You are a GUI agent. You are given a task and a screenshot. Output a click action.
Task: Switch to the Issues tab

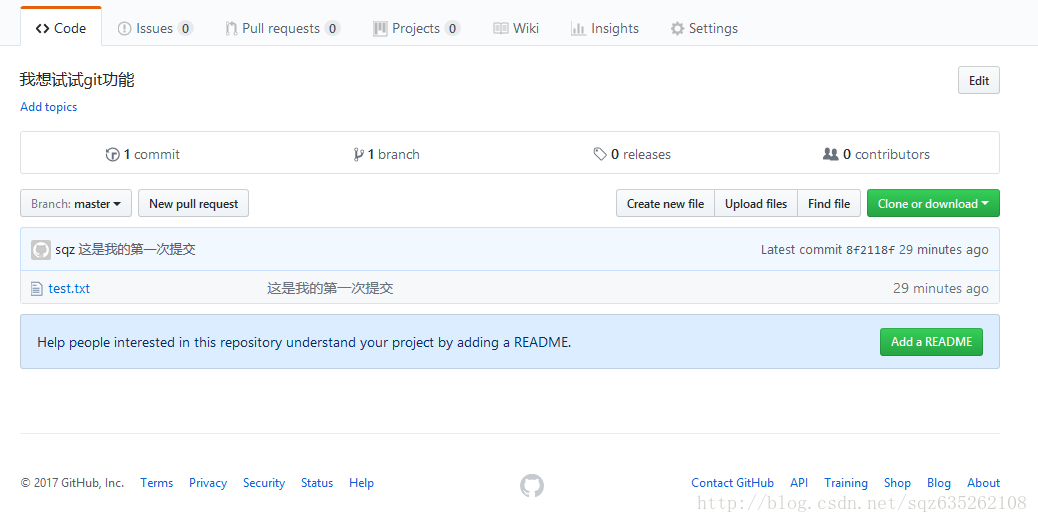(x=154, y=29)
